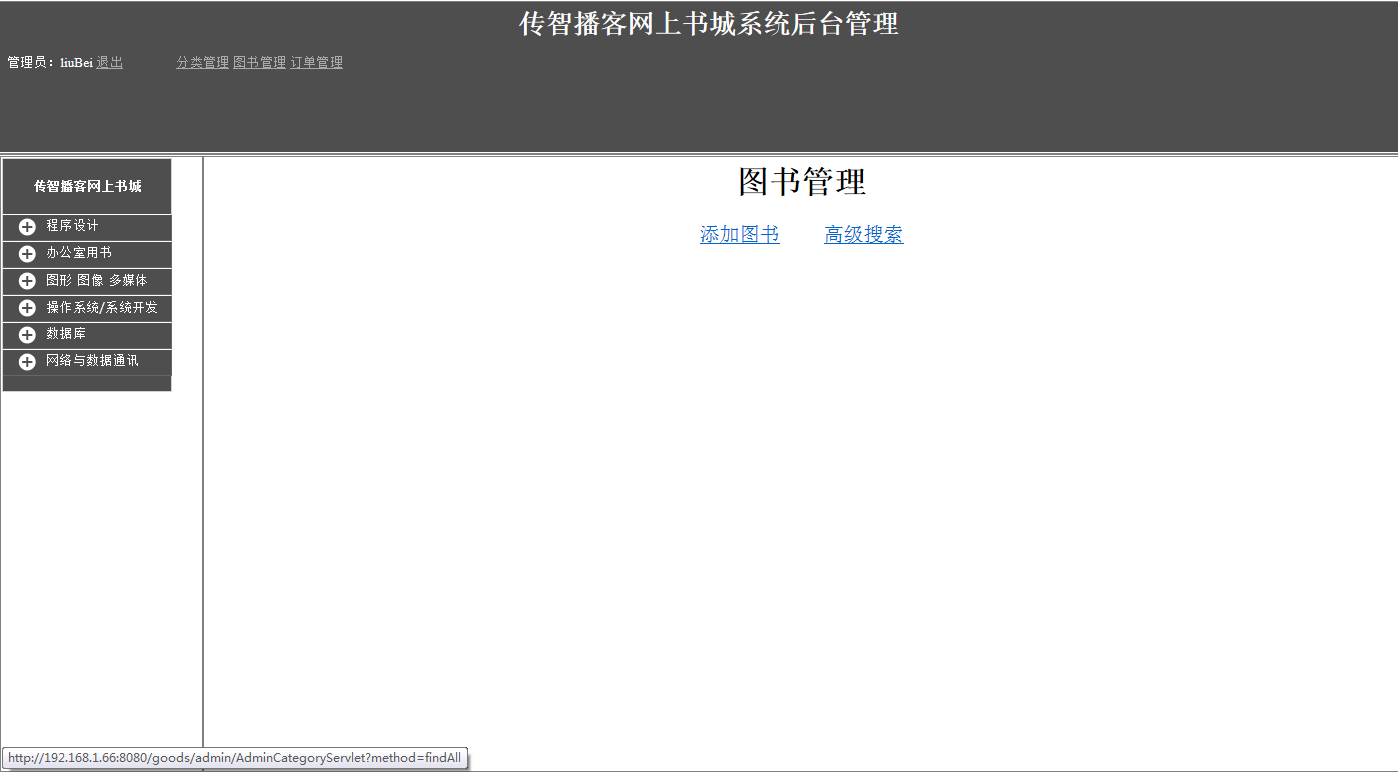Open the 图书管理 menu link
The height and width of the screenshot is (772, 1398).
(x=259, y=62)
